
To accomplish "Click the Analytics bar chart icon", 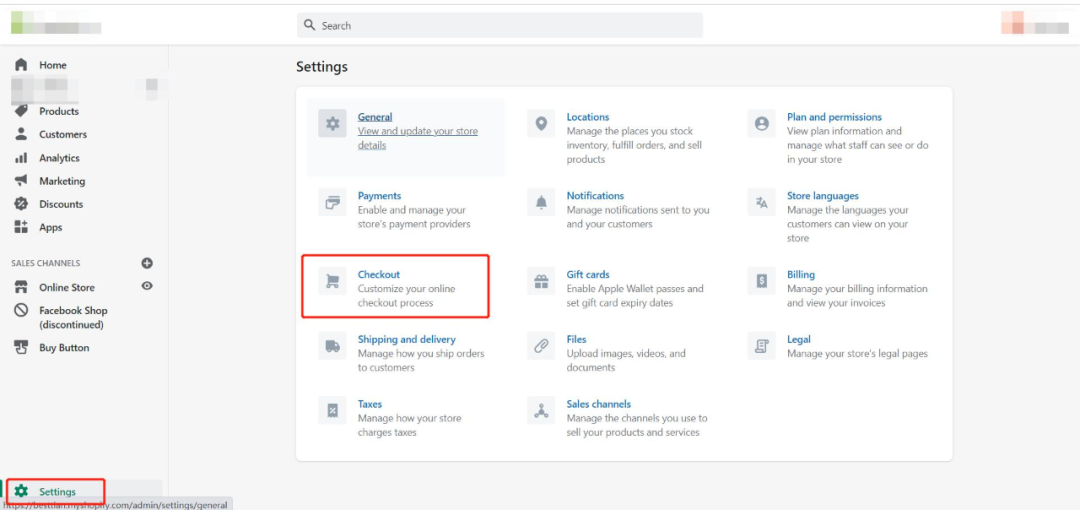I will (21, 158).
